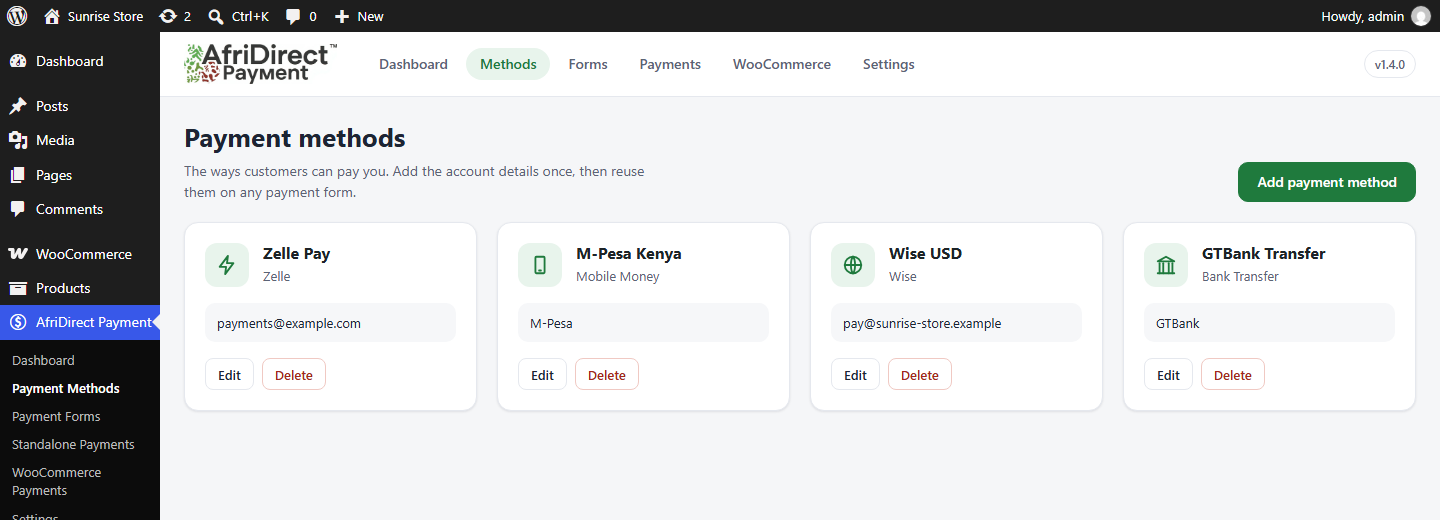The height and width of the screenshot is (520, 1440).
Task: Click the updates icon showing 2
Action: click(168, 16)
